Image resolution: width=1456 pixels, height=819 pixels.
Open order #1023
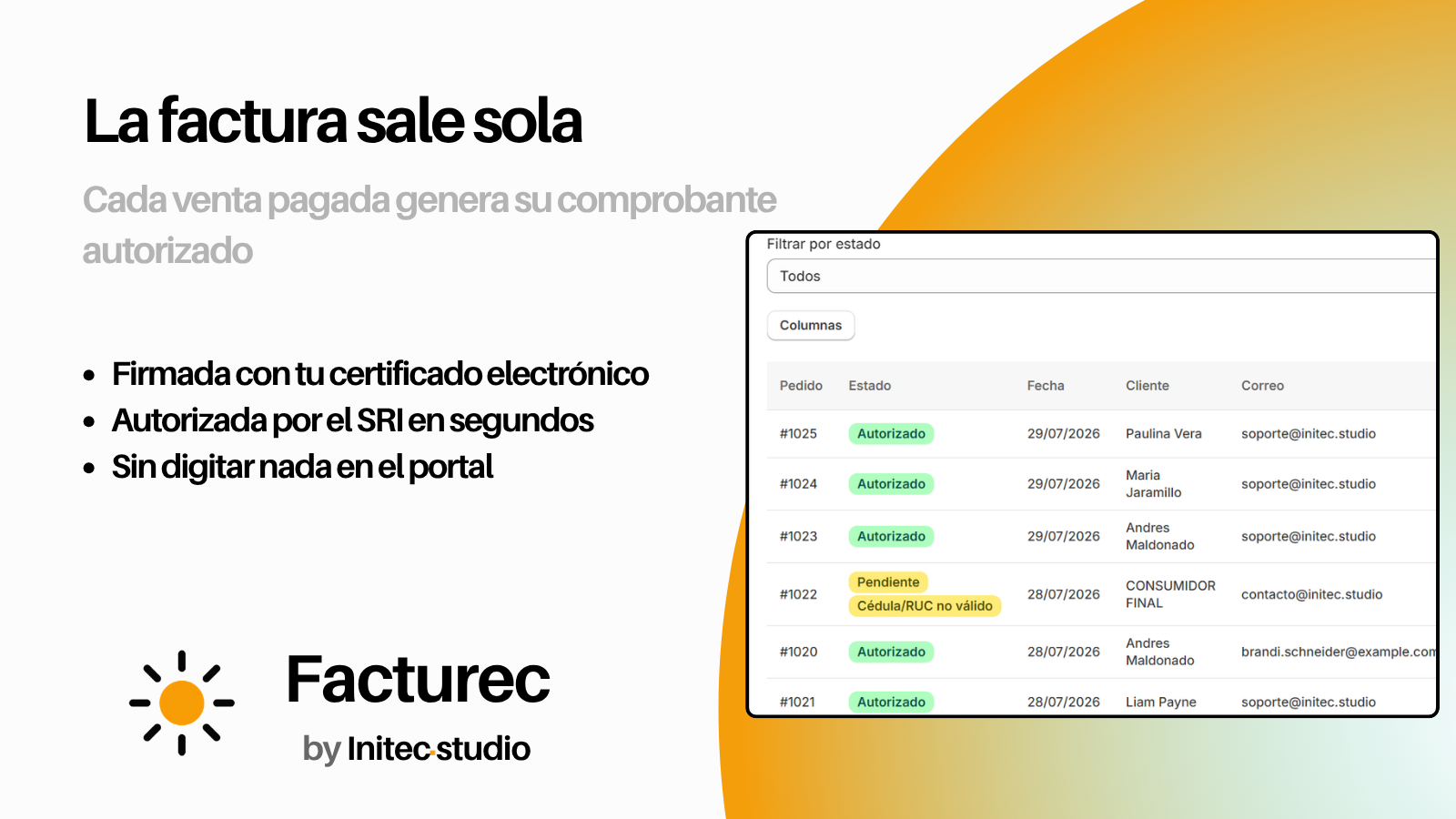tap(798, 537)
